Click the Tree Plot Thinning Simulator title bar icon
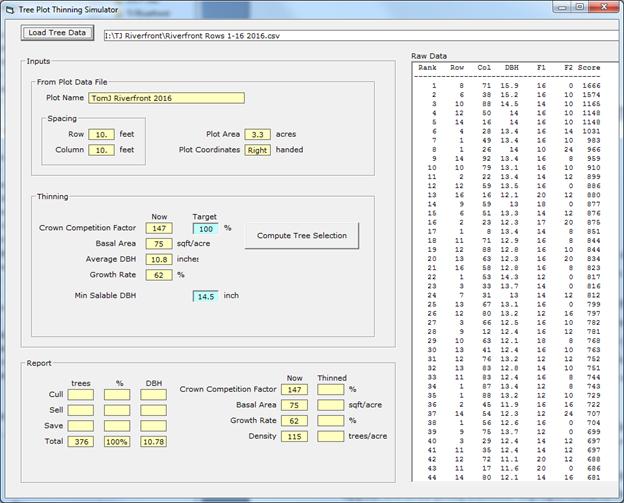Image resolution: width=624 pixels, height=503 pixels. pos(10,10)
